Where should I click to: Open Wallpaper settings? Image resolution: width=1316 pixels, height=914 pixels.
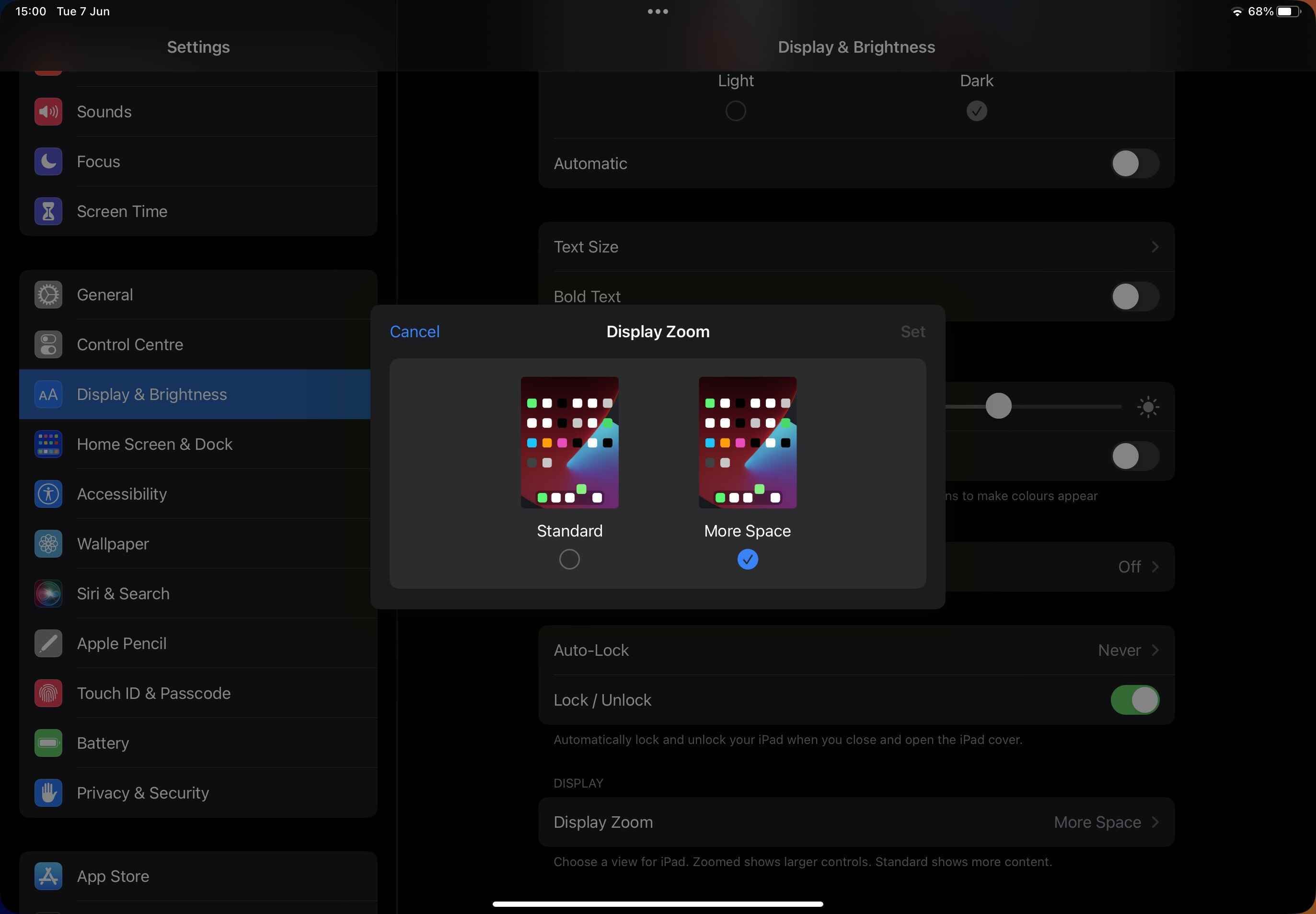(x=112, y=543)
